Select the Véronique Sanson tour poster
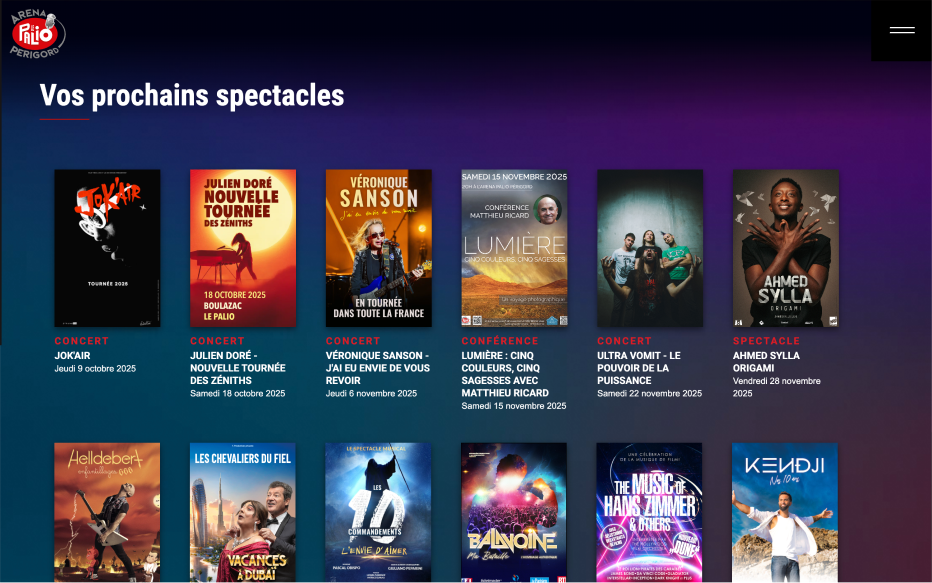The image size is (932, 583). click(379, 248)
